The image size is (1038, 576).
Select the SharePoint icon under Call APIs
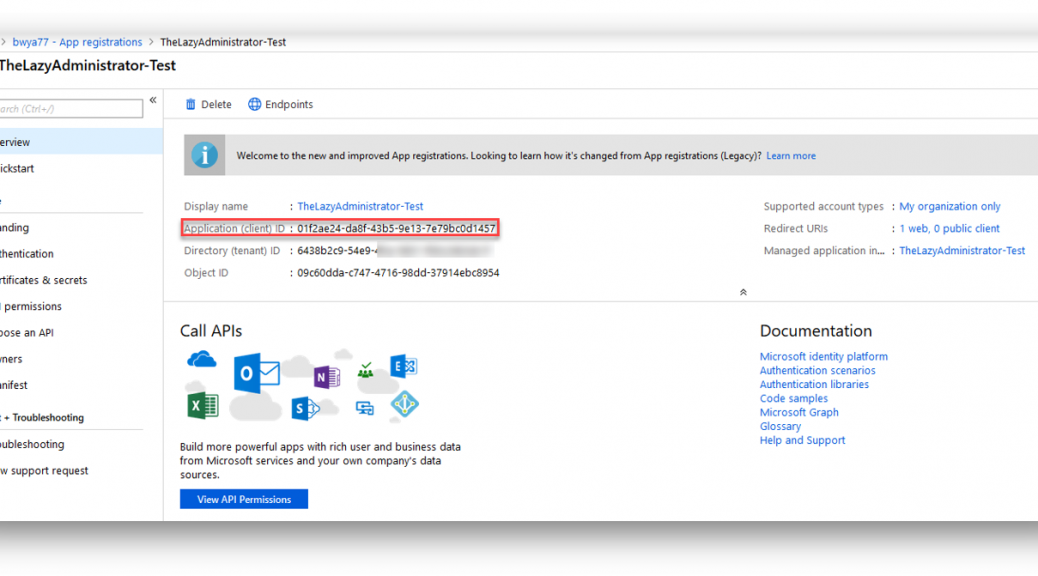(x=305, y=408)
